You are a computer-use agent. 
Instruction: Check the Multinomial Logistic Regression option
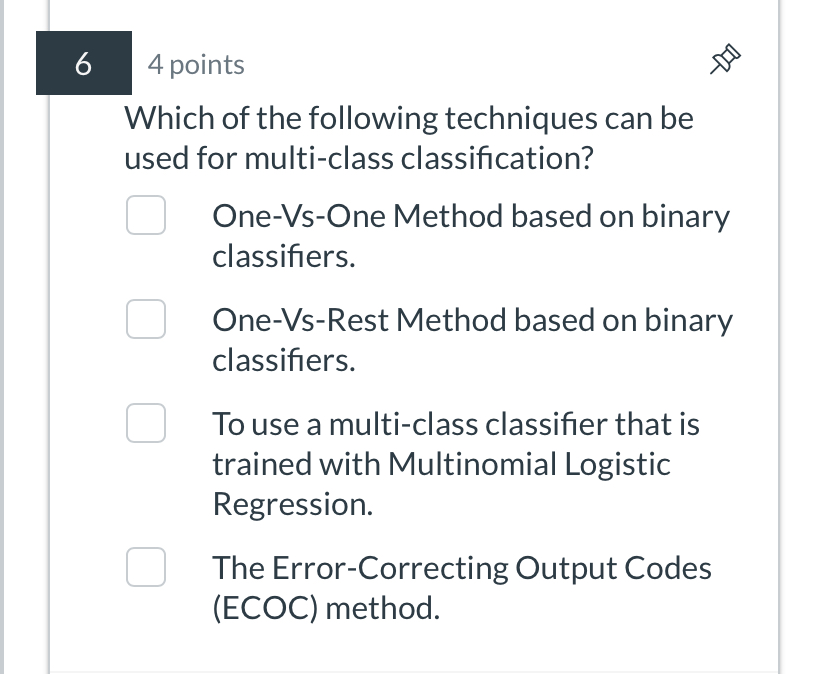pyautogui.click(x=146, y=423)
